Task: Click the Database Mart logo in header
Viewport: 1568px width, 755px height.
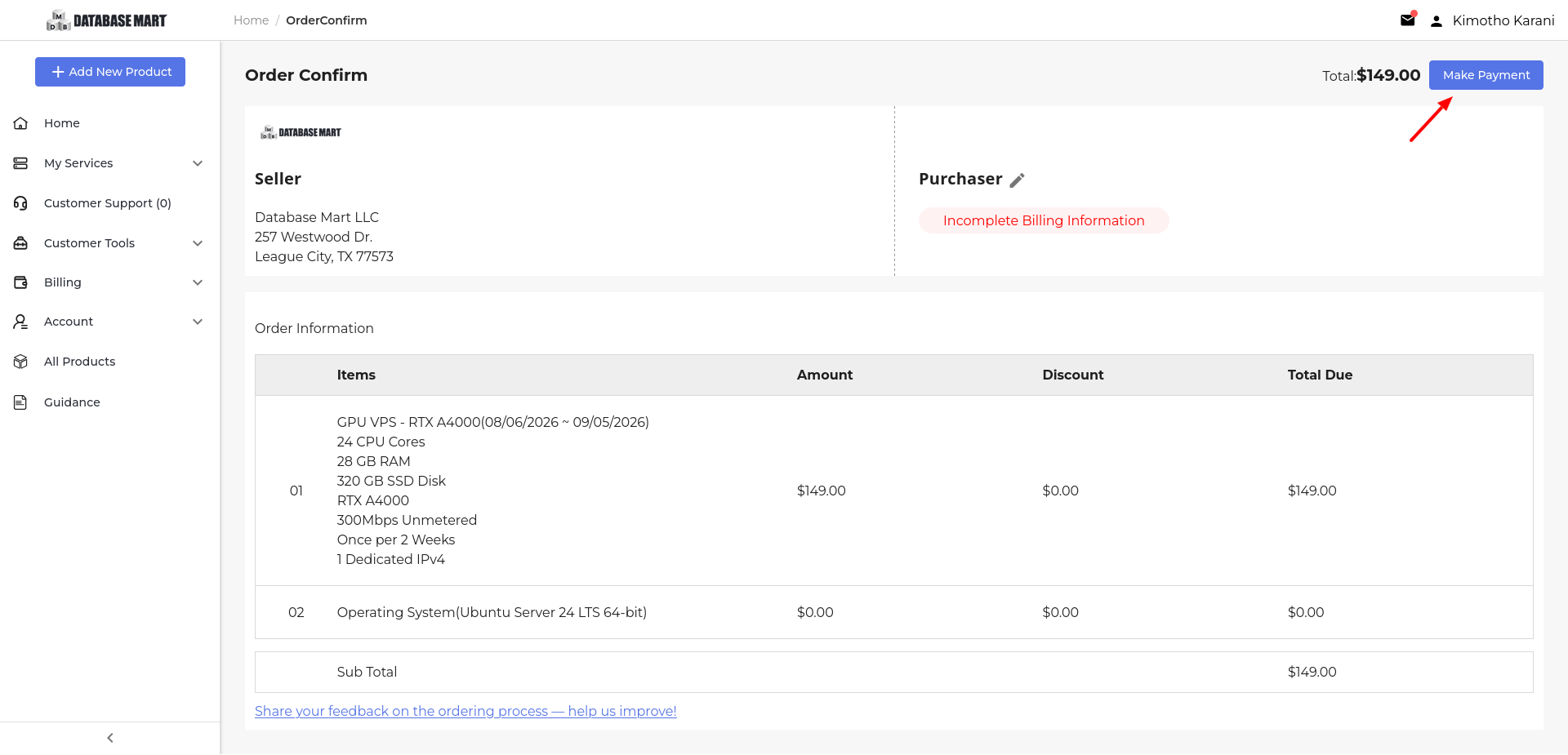Action: click(x=107, y=20)
